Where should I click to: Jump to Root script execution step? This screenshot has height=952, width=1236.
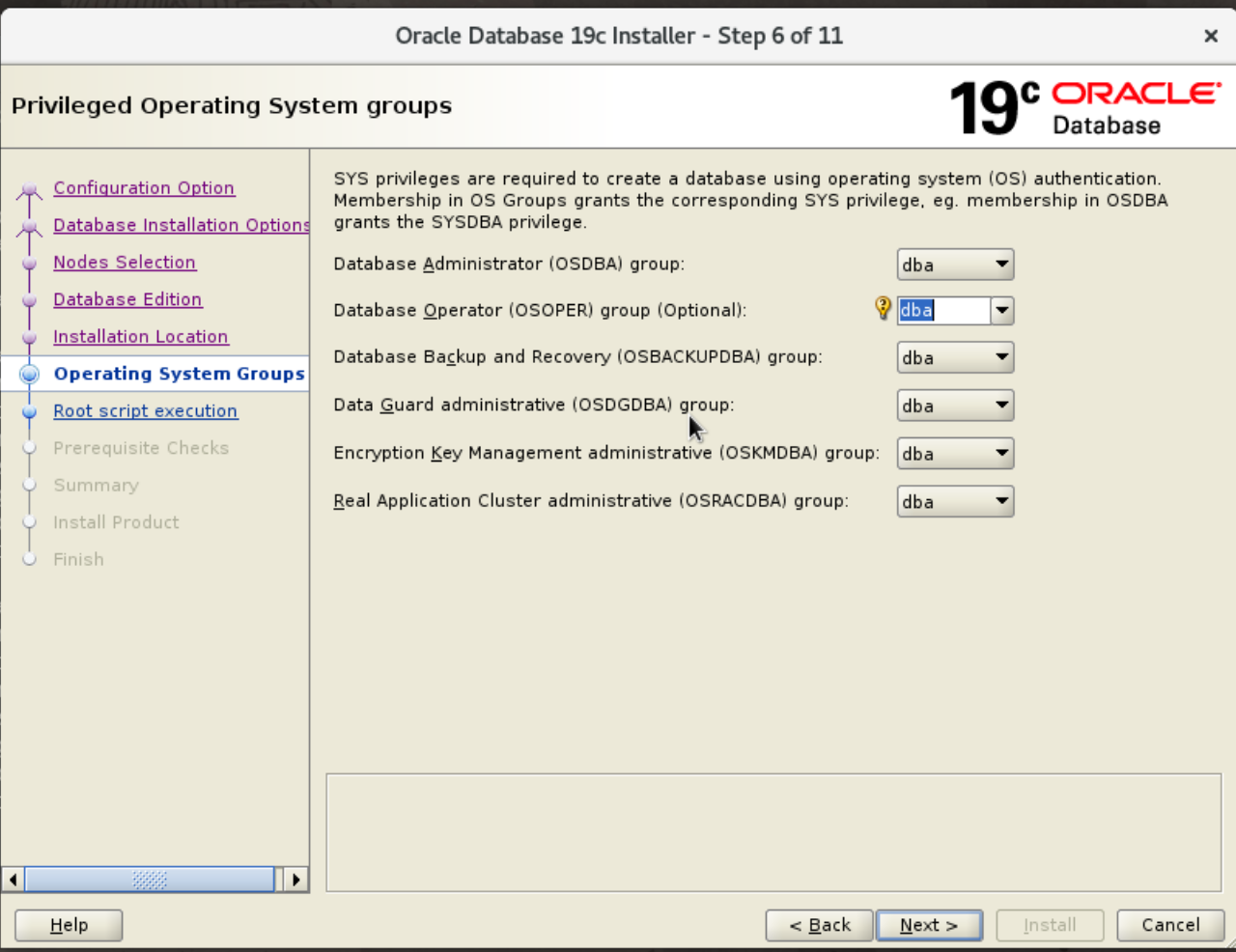pyautogui.click(x=146, y=410)
